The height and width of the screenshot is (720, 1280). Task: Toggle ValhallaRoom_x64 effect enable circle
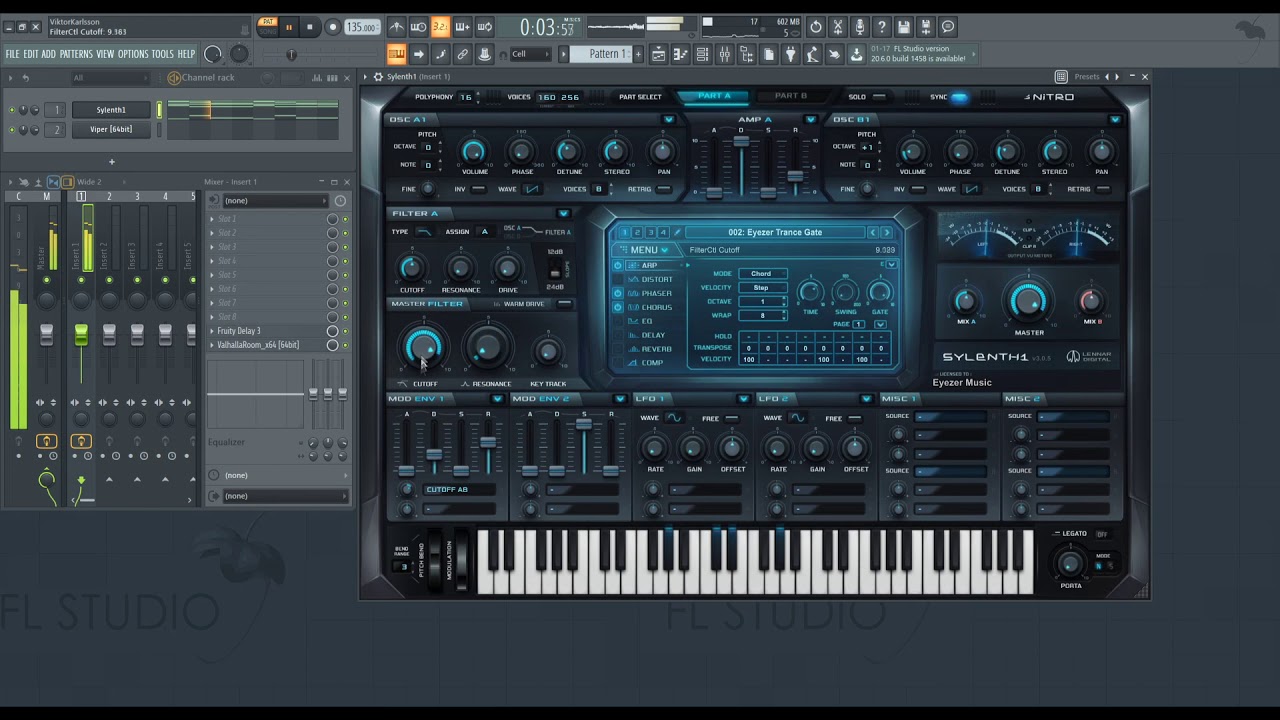pyautogui.click(x=332, y=345)
